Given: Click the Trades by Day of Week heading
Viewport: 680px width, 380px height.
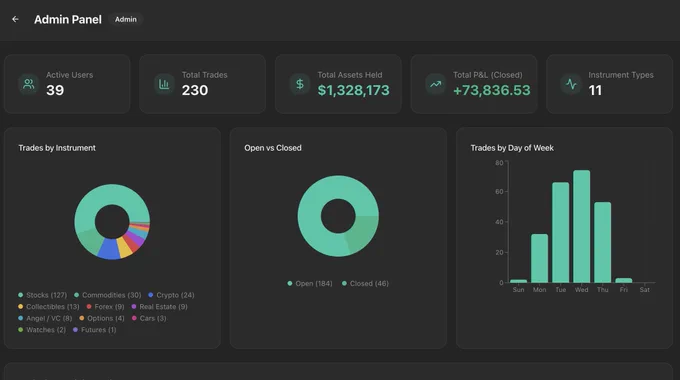Looking at the screenshot, I should (512, 148).
